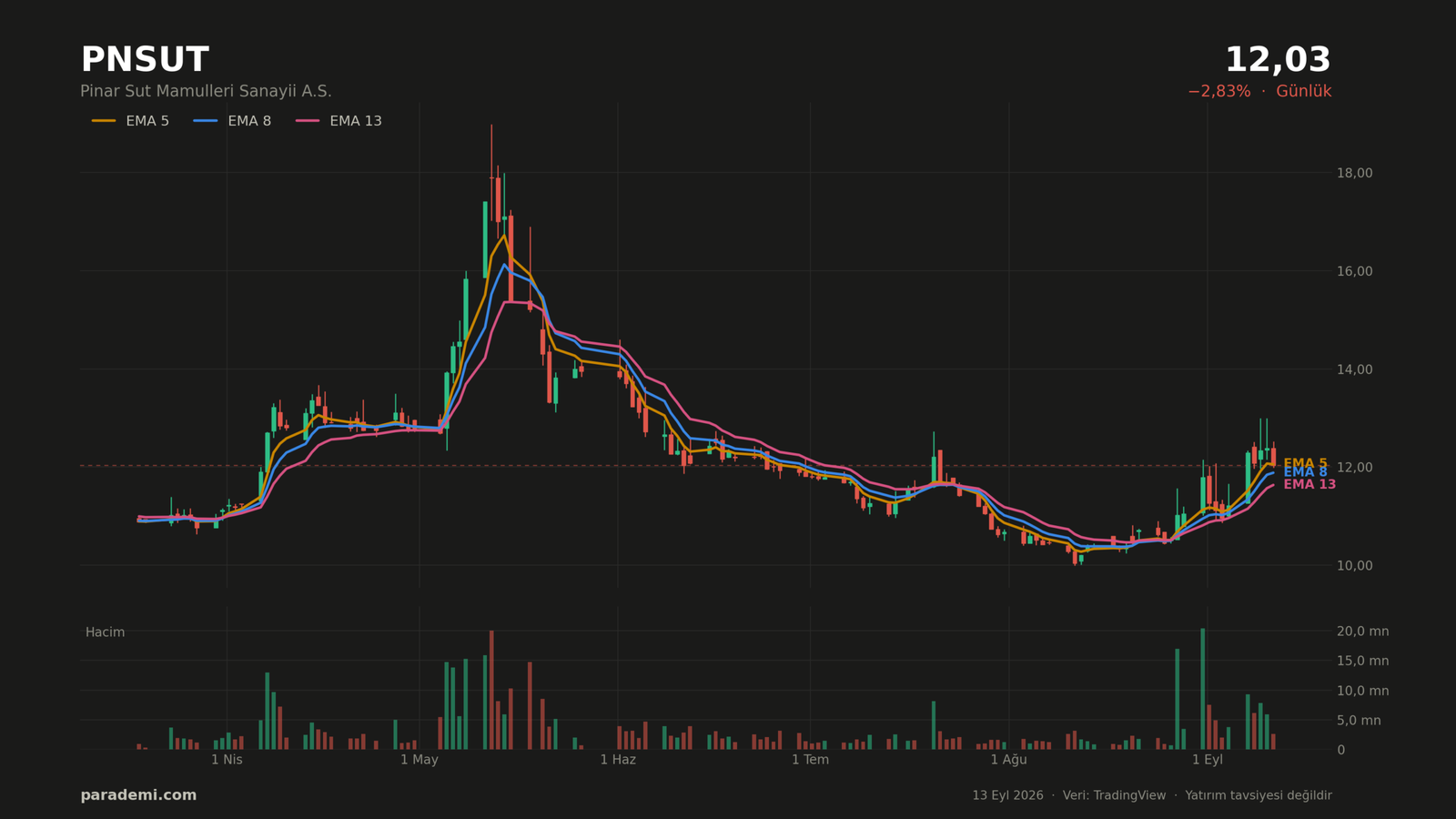This screenshot has width=1456, height=819.
Task: Click the 12,00 price axis label
Action: (x=1354, y=468)
